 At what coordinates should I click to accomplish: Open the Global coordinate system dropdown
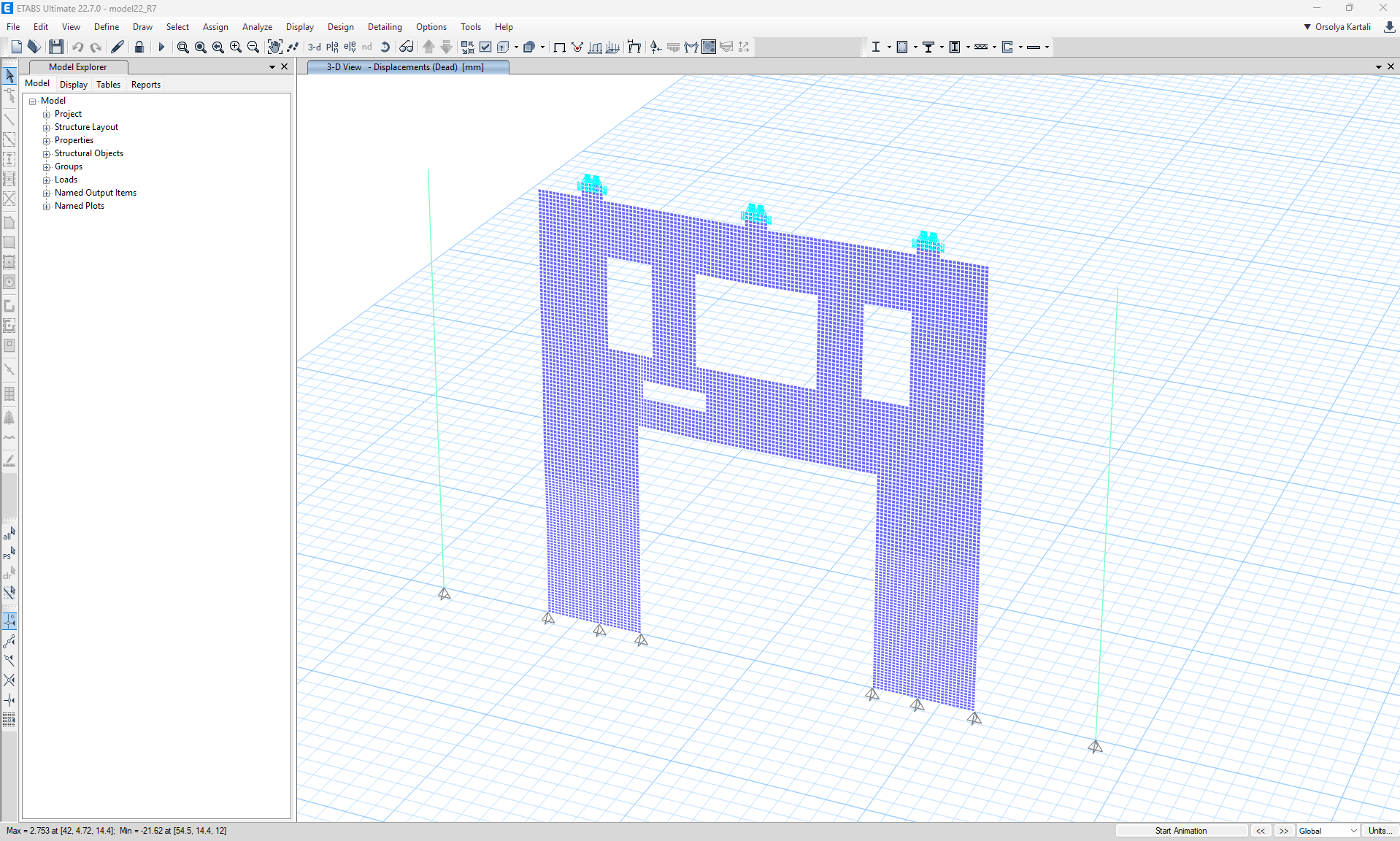pyautogui.click(x=1328, y=831)
